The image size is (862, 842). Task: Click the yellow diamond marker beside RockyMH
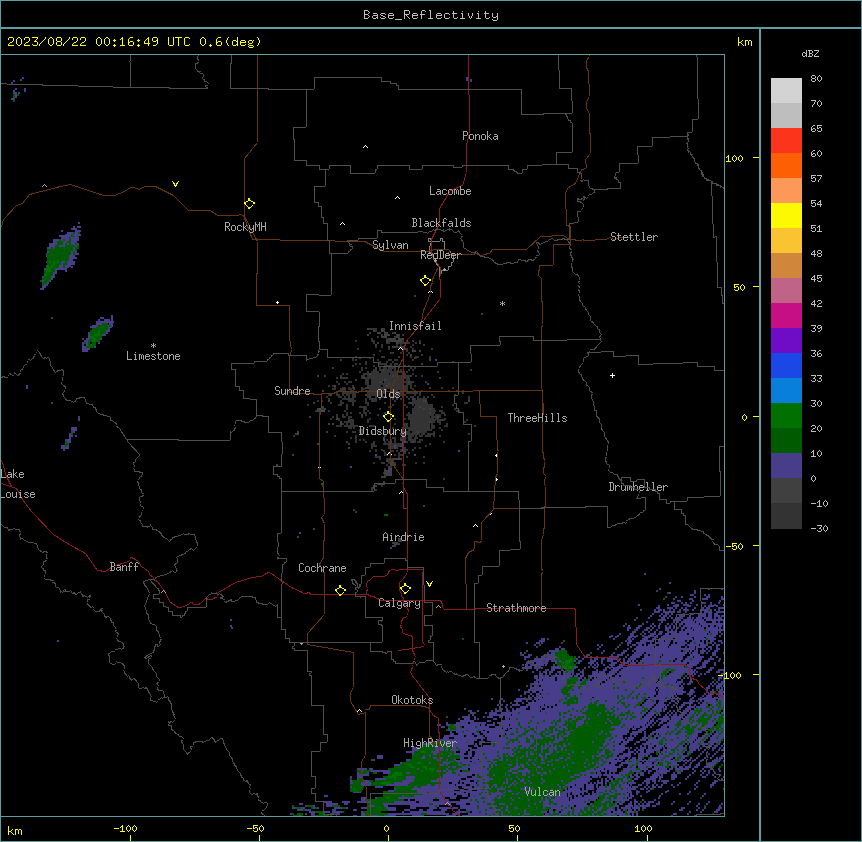250,204
